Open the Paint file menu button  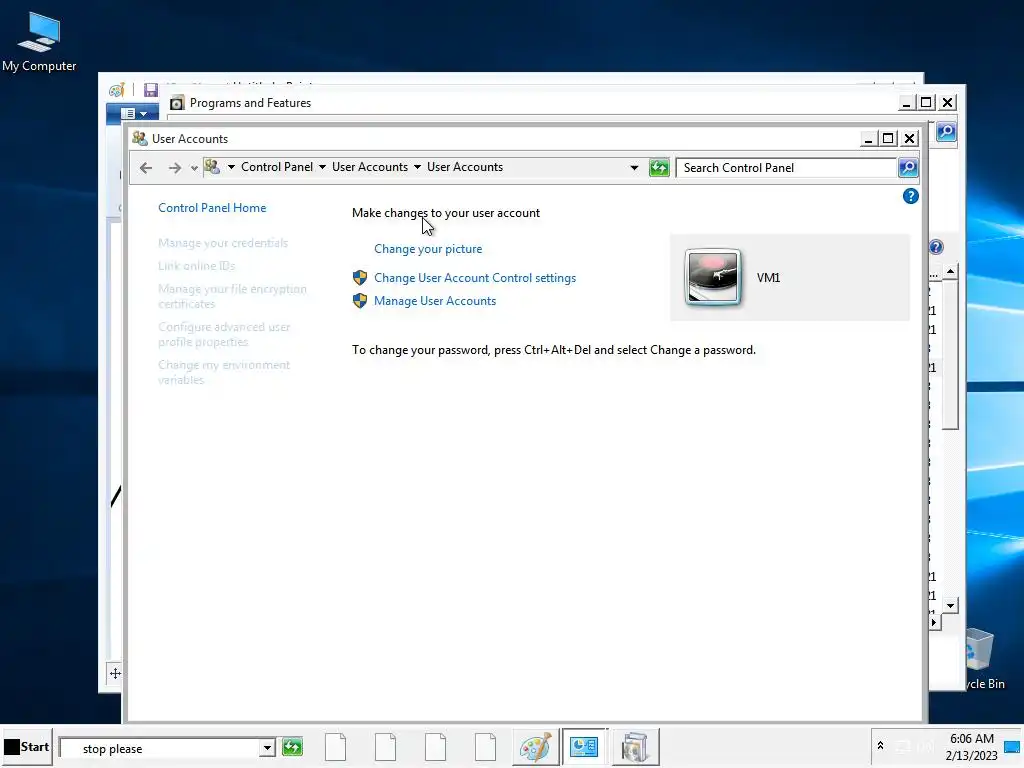click(133, 114)
